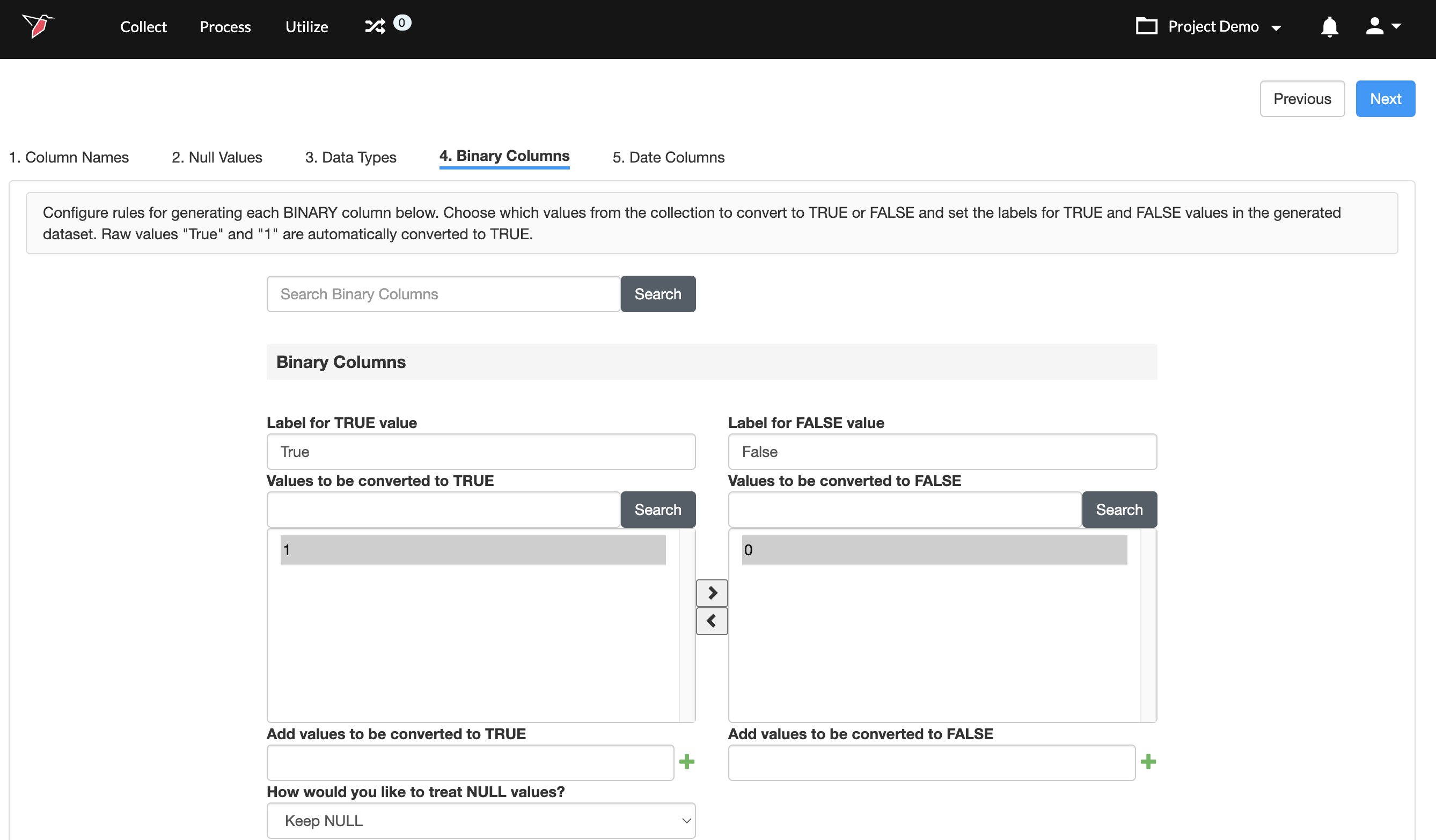
Task: Click green plus to add TRUE value
Action: 687,762
